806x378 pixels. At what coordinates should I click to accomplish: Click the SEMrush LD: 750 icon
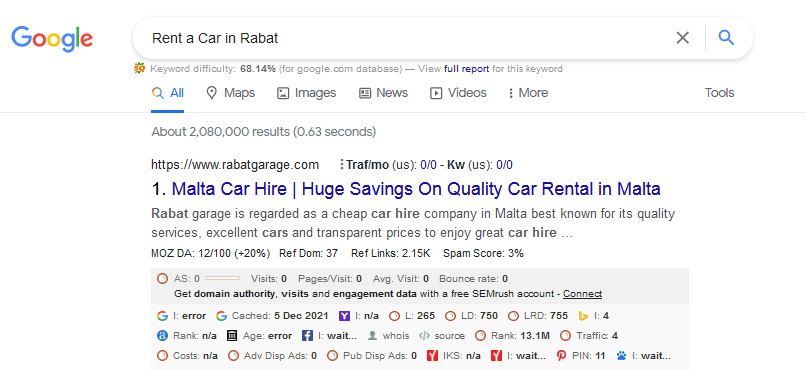[x=450, y=316]
